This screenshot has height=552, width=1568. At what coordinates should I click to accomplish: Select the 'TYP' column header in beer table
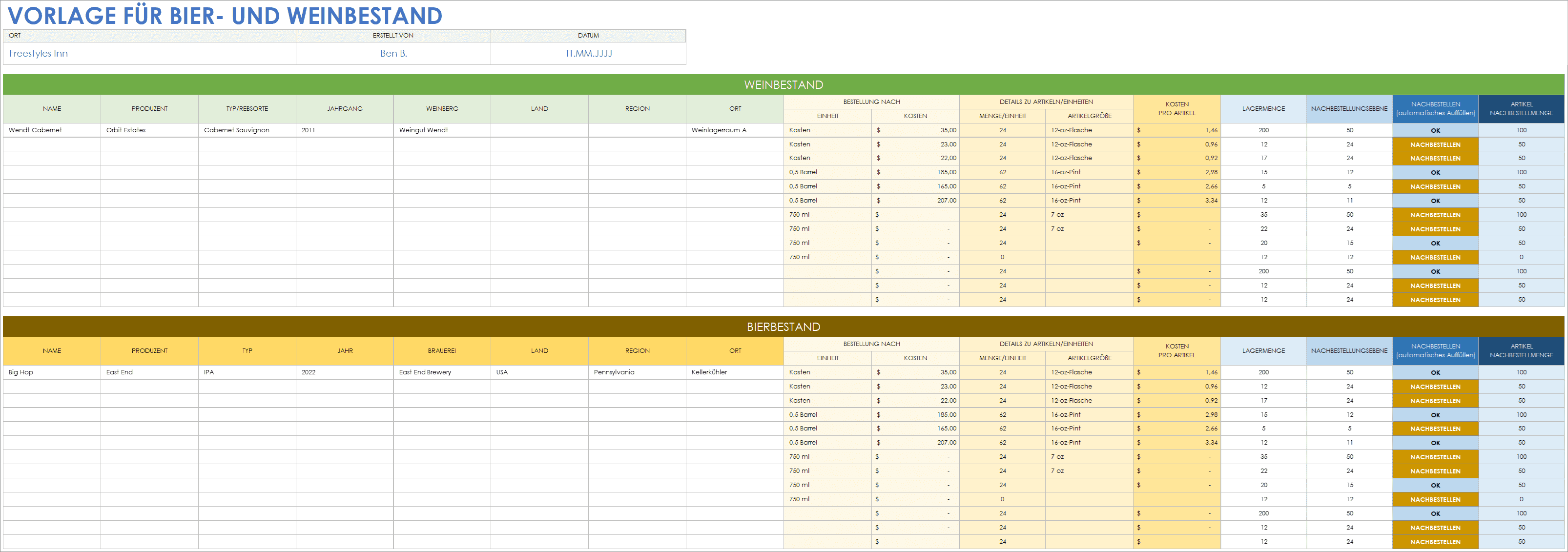coord(247,351)
